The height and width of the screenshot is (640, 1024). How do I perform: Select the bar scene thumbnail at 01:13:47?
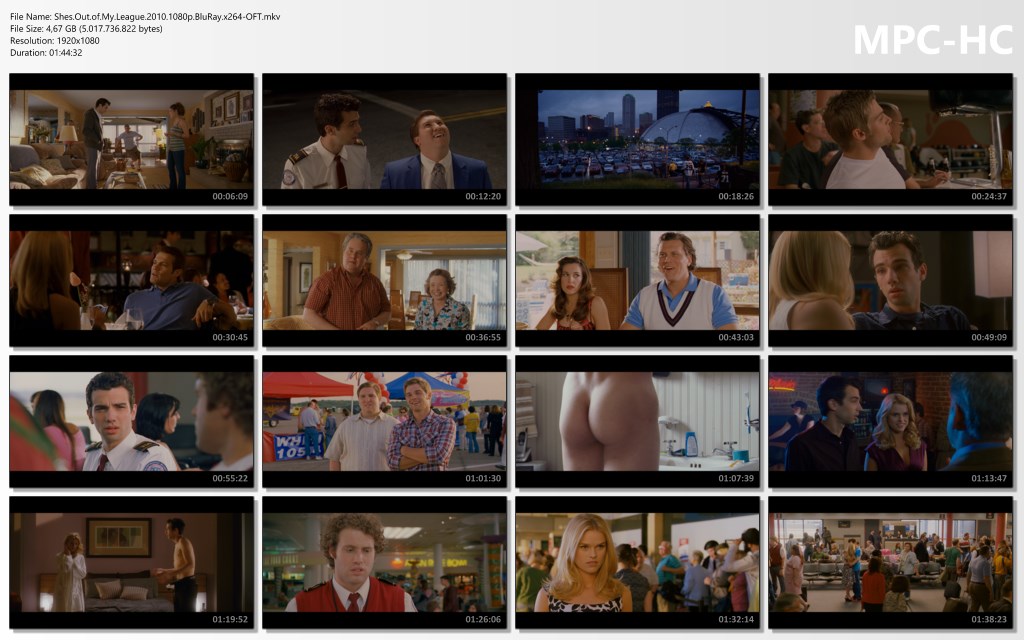click(890, 421)
